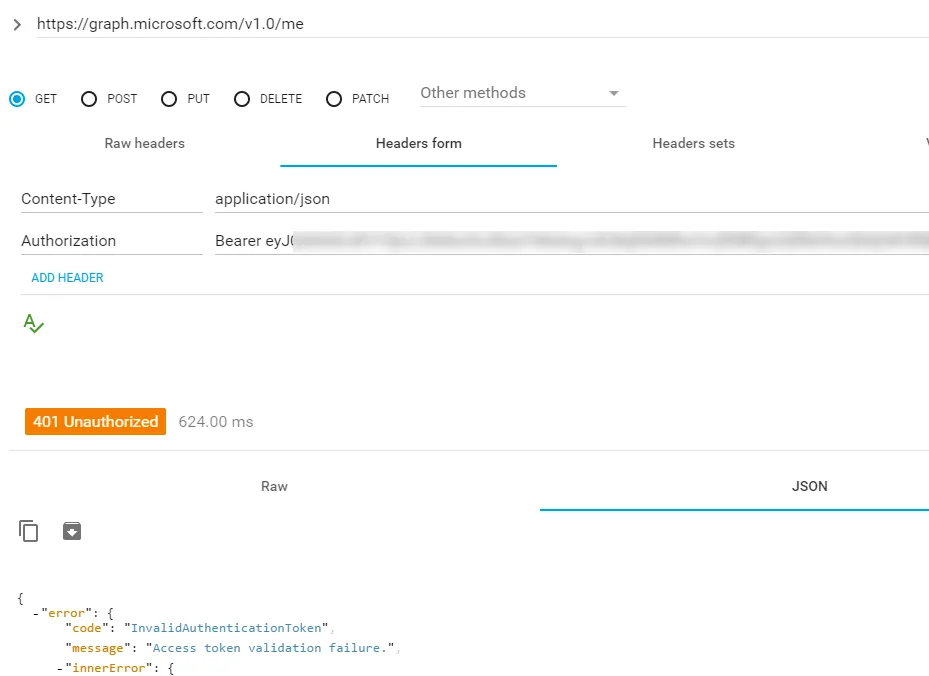
Task: Edit the application/json header value
Action: click(572, 199)
